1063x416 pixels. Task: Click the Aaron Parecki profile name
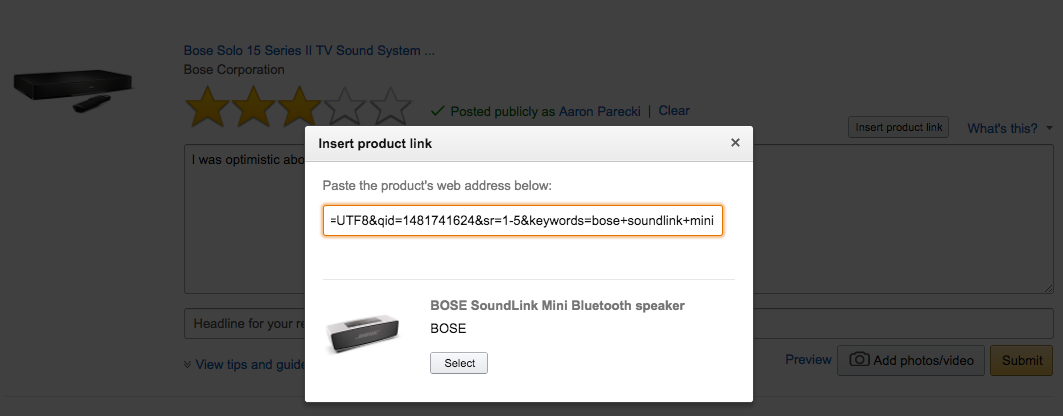point(599,111)
